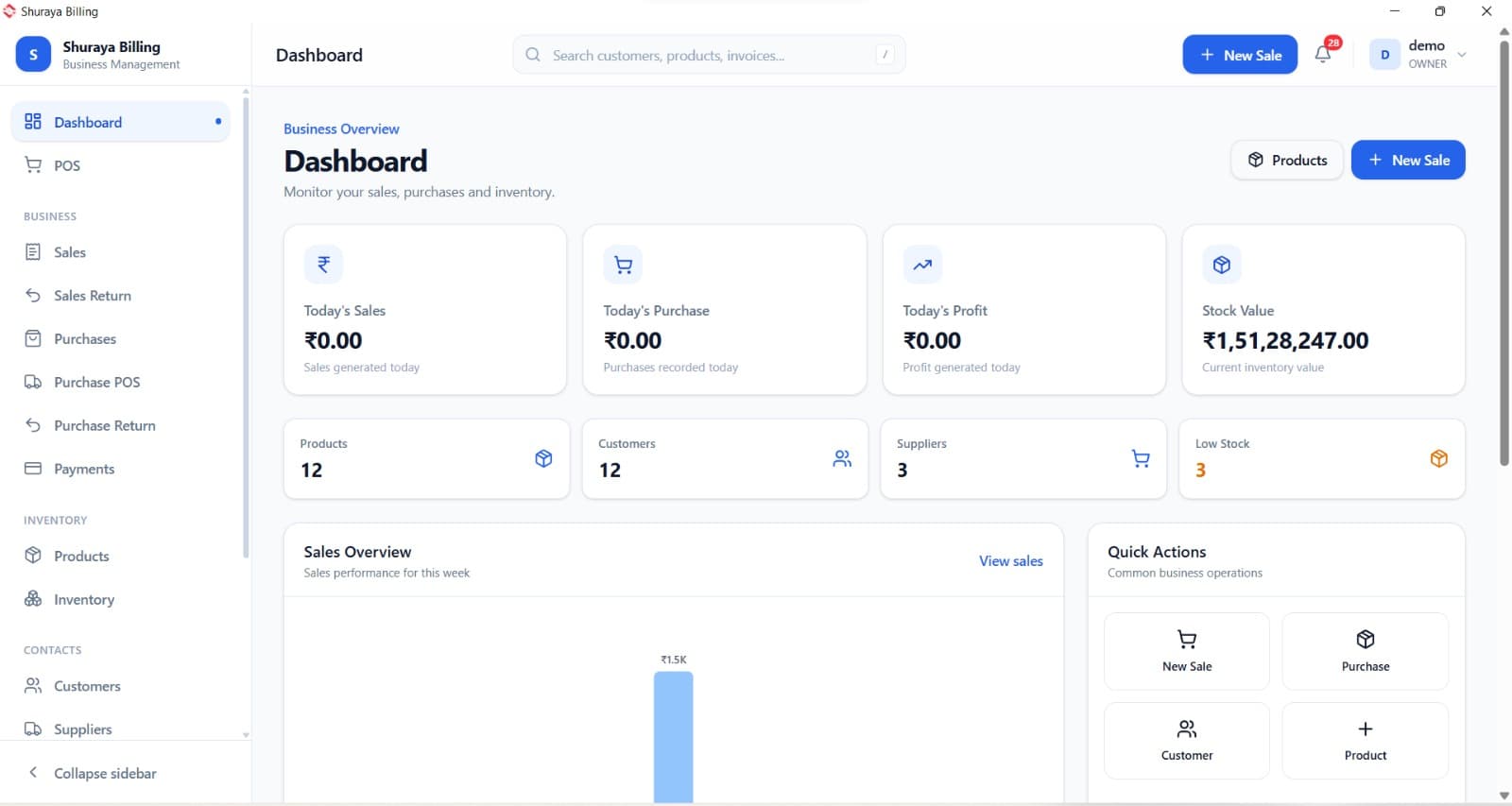This screenshot has height=806, width=1512.
Task: Expand the demo owner account dropdown chevron
Action: tap(1462, 55)
